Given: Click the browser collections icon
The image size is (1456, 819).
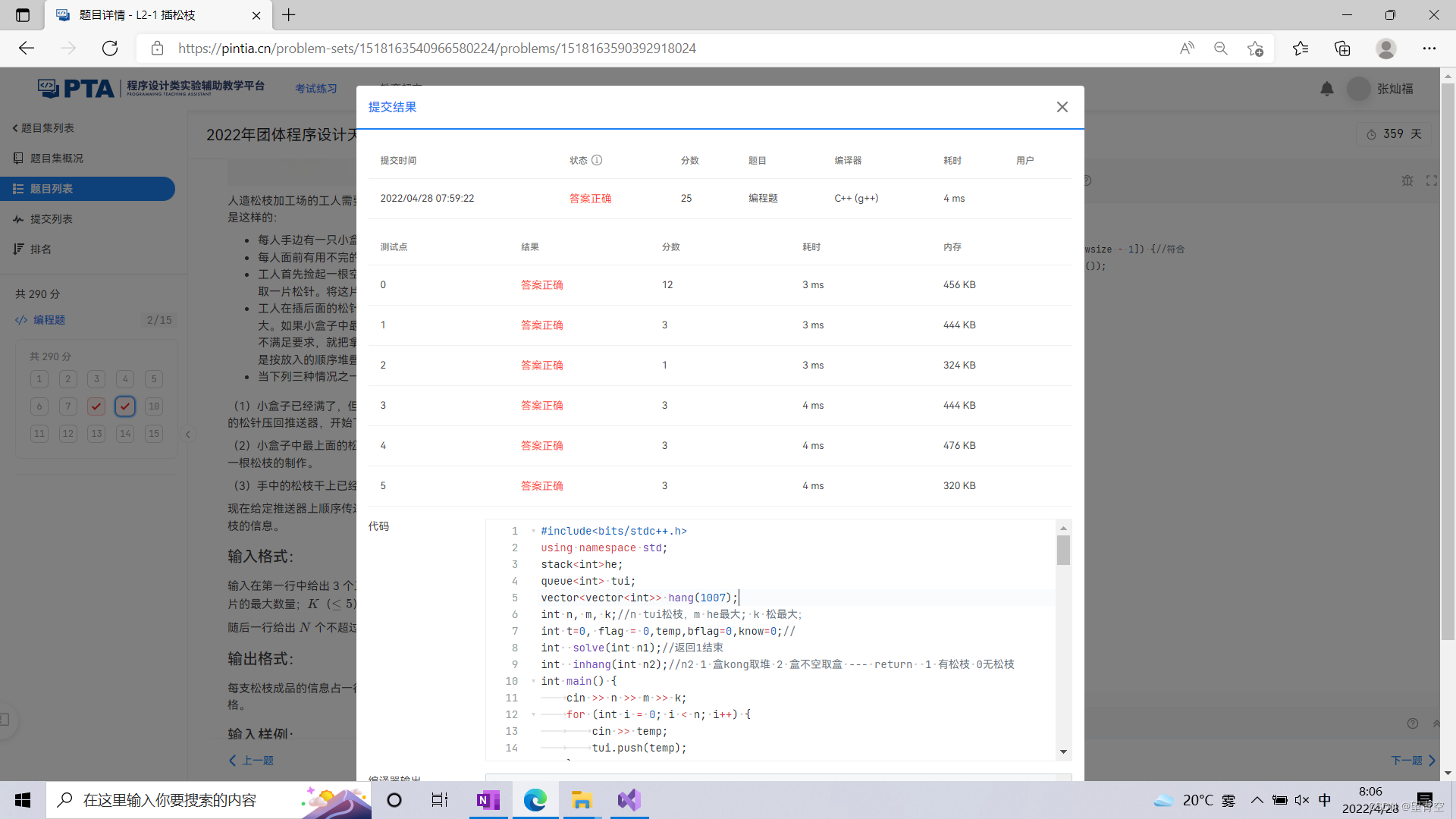Looking at the screenshot, I should [x=1342, y=49].
